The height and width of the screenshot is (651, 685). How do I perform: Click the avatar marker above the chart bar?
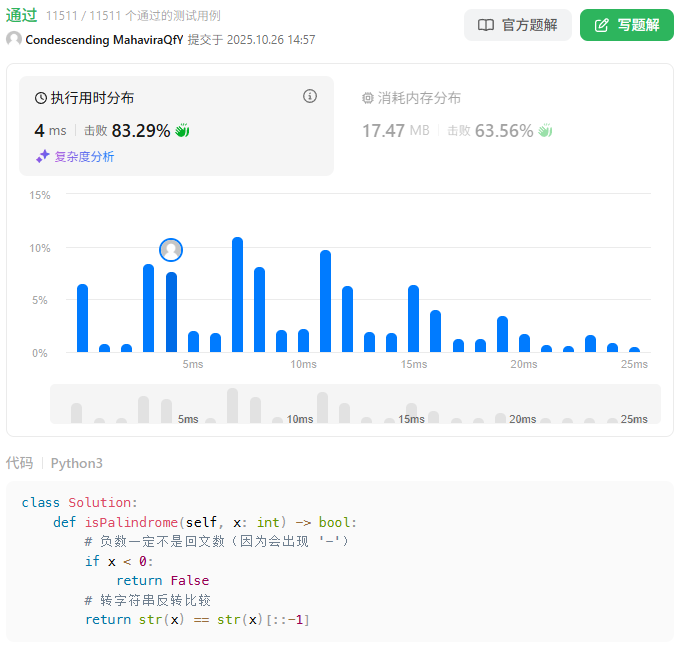[171, 250]
